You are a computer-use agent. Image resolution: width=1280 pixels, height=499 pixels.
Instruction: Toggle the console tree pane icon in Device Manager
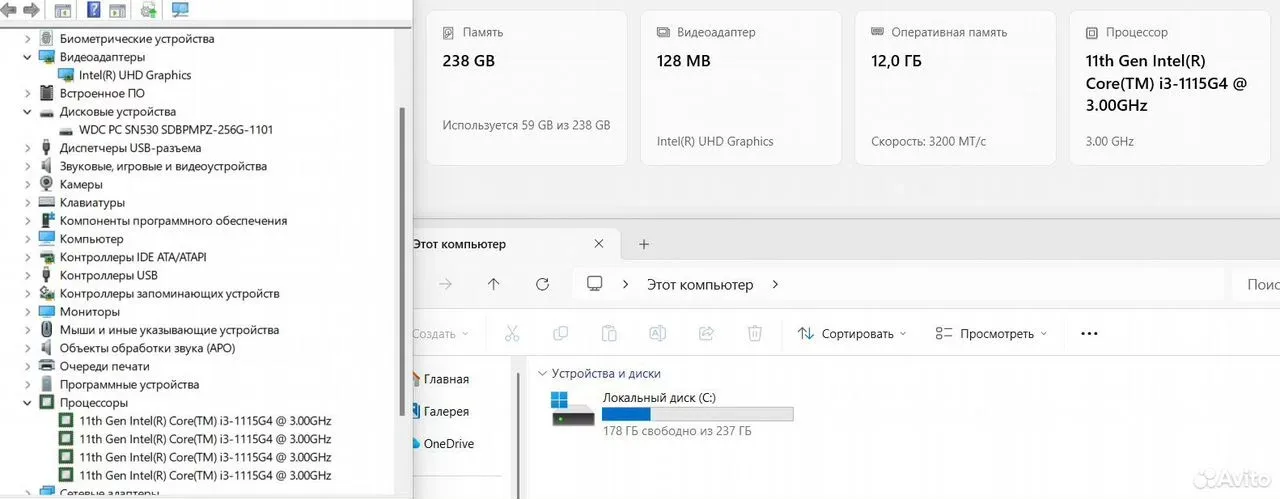coord(63,11)
